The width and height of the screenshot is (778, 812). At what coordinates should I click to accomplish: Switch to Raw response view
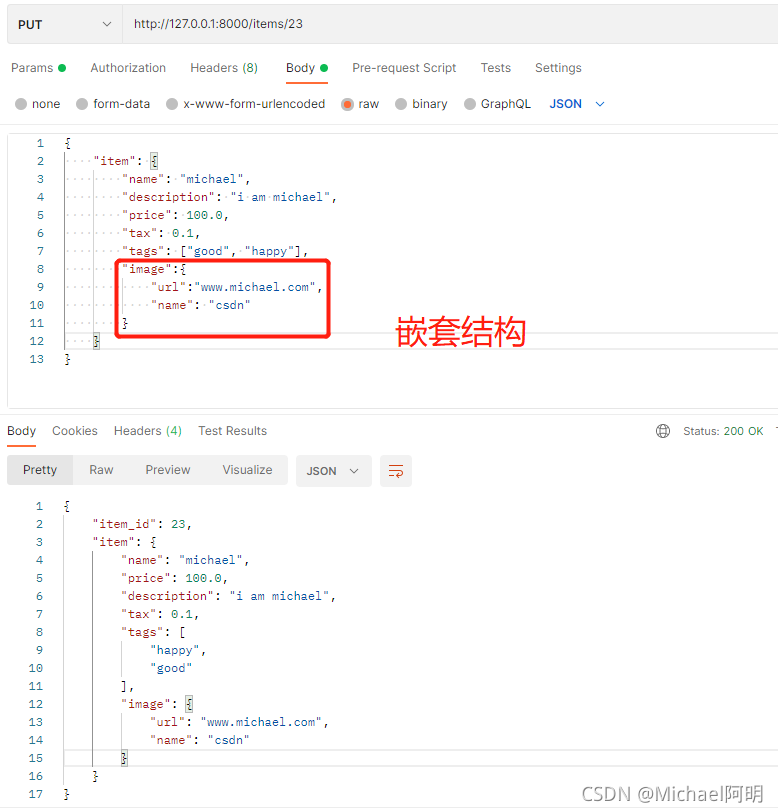[x=101, y=470]
